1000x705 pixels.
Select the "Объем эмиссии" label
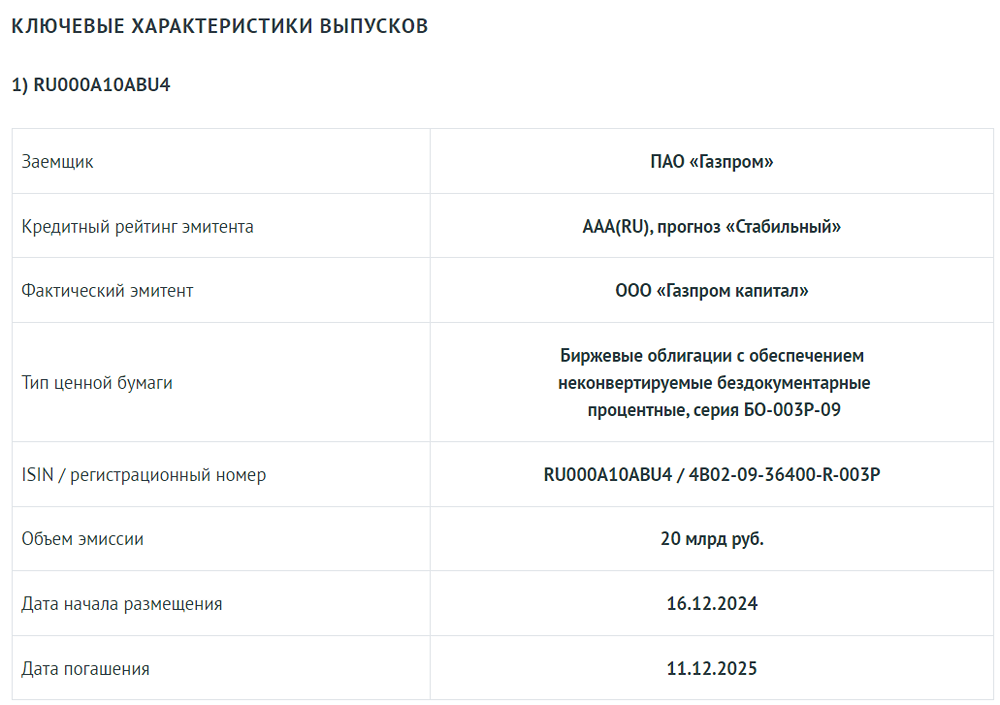pos(83,539)
